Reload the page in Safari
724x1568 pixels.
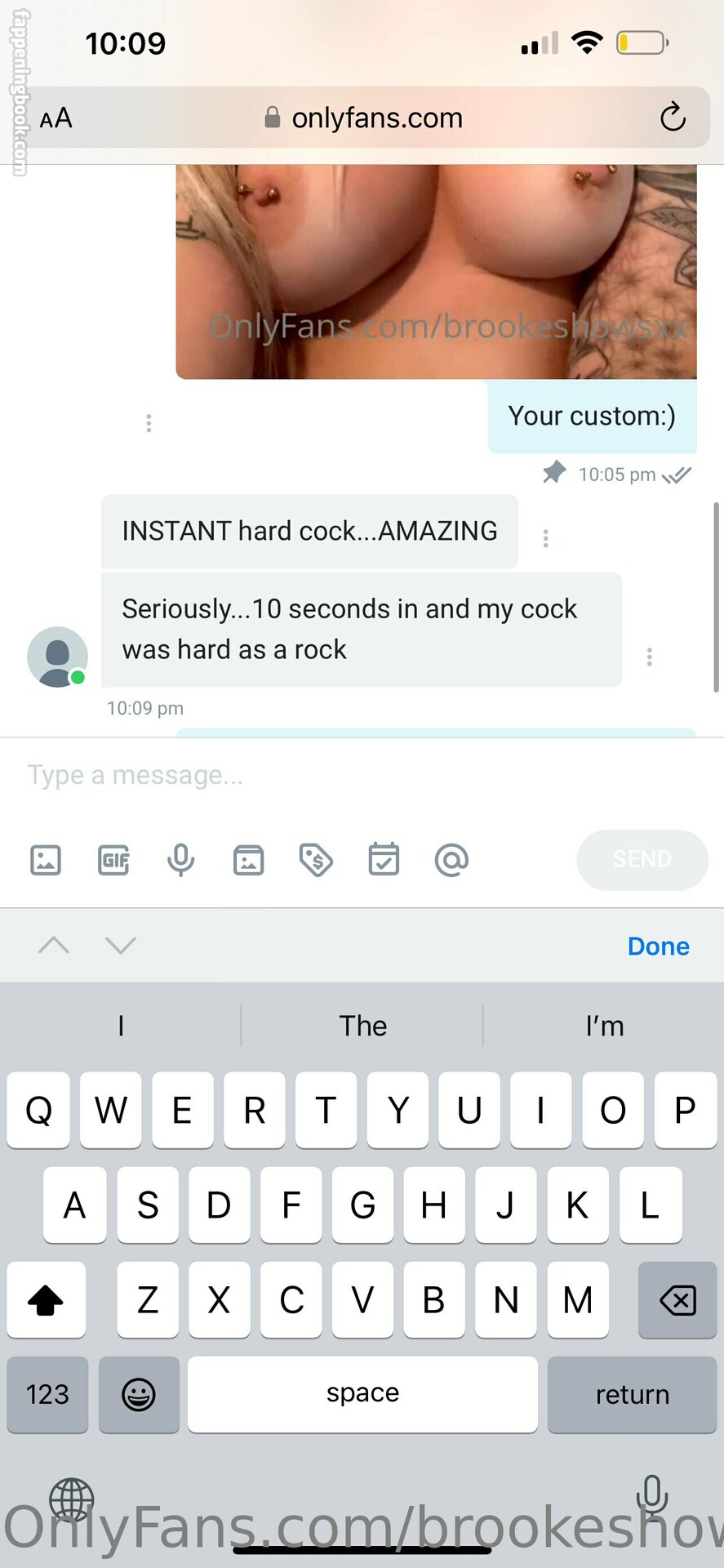coord(673,117)
